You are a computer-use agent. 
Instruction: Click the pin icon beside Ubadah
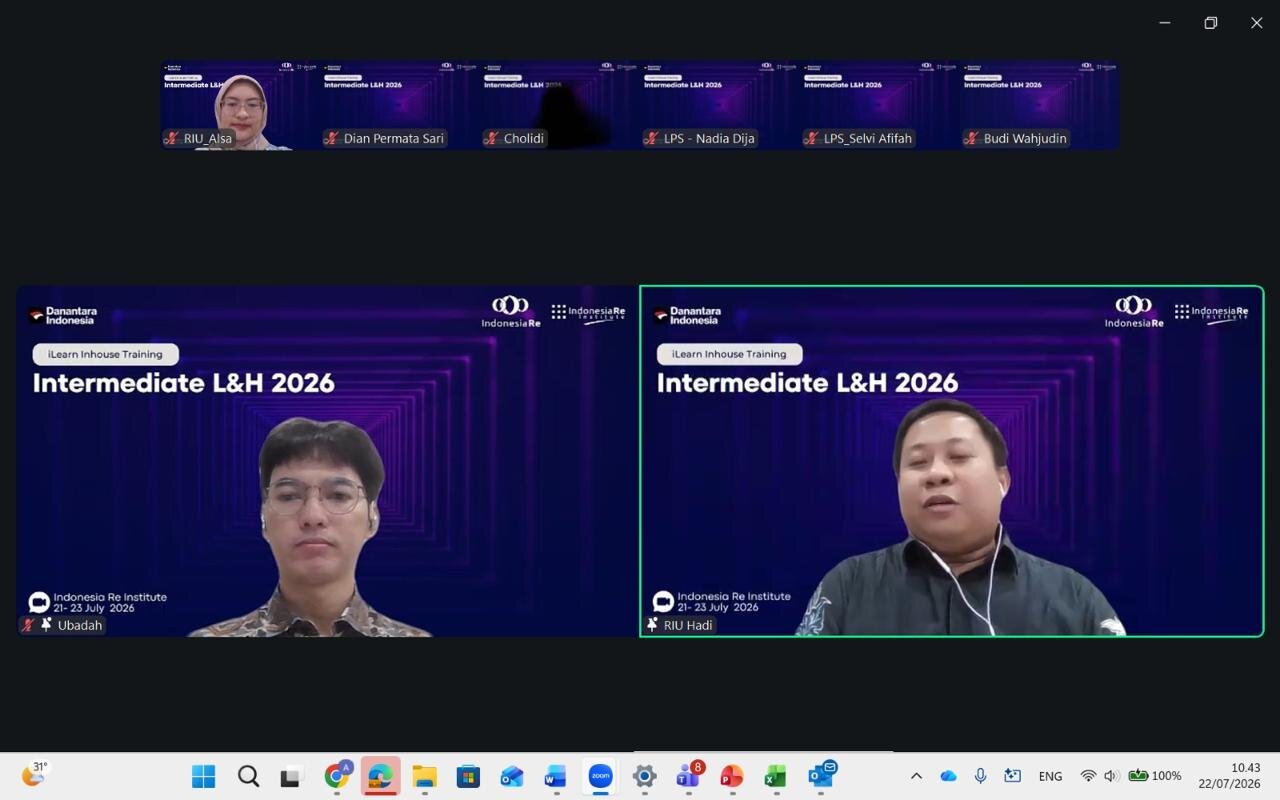click(x=46, y=625)
